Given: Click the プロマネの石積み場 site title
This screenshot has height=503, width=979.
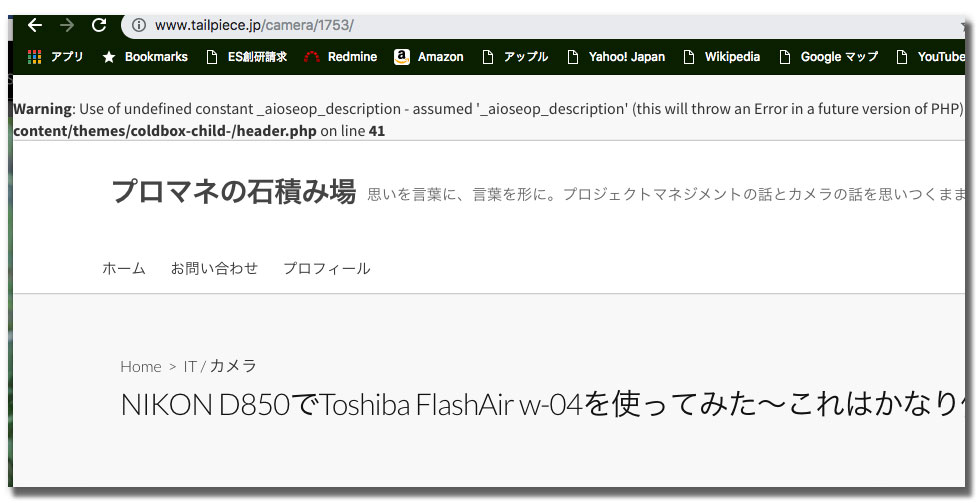Looking at the screenshot, I should (233, 191).
